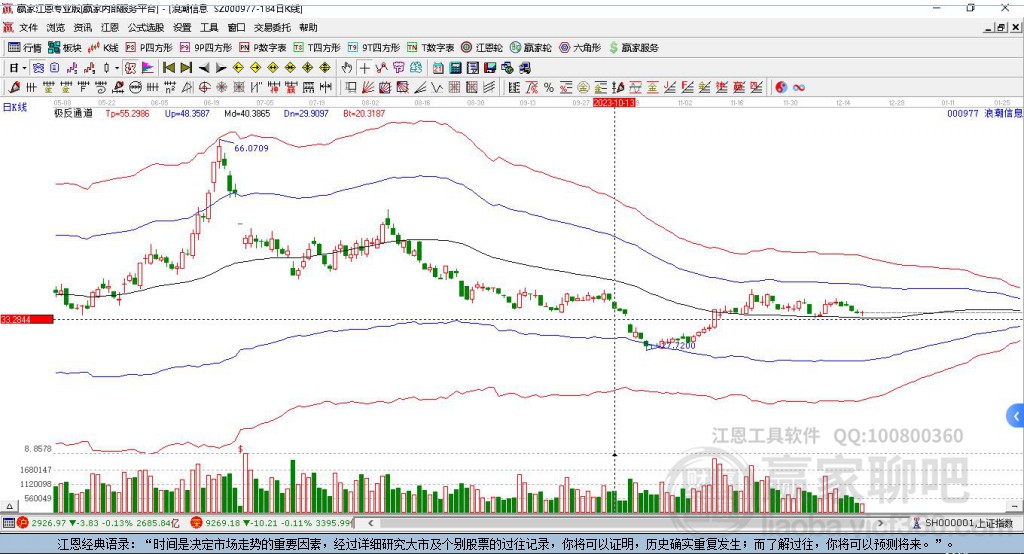The width and height of the screenshot is (1024, 554).
Task: Open the 9P四方形 tool
Action: coord(206,48)
